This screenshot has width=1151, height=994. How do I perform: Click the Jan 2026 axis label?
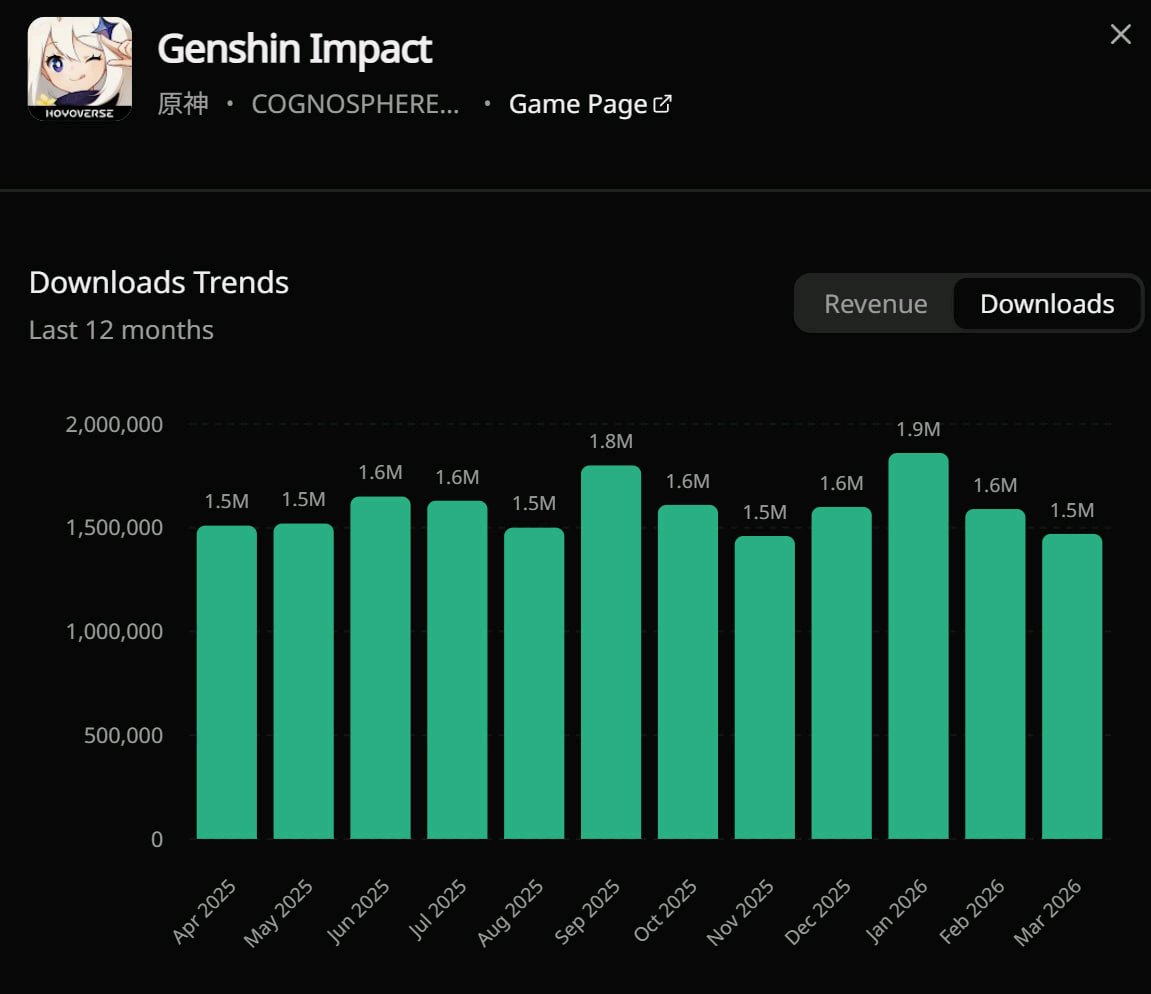click(x=896, y=911)
